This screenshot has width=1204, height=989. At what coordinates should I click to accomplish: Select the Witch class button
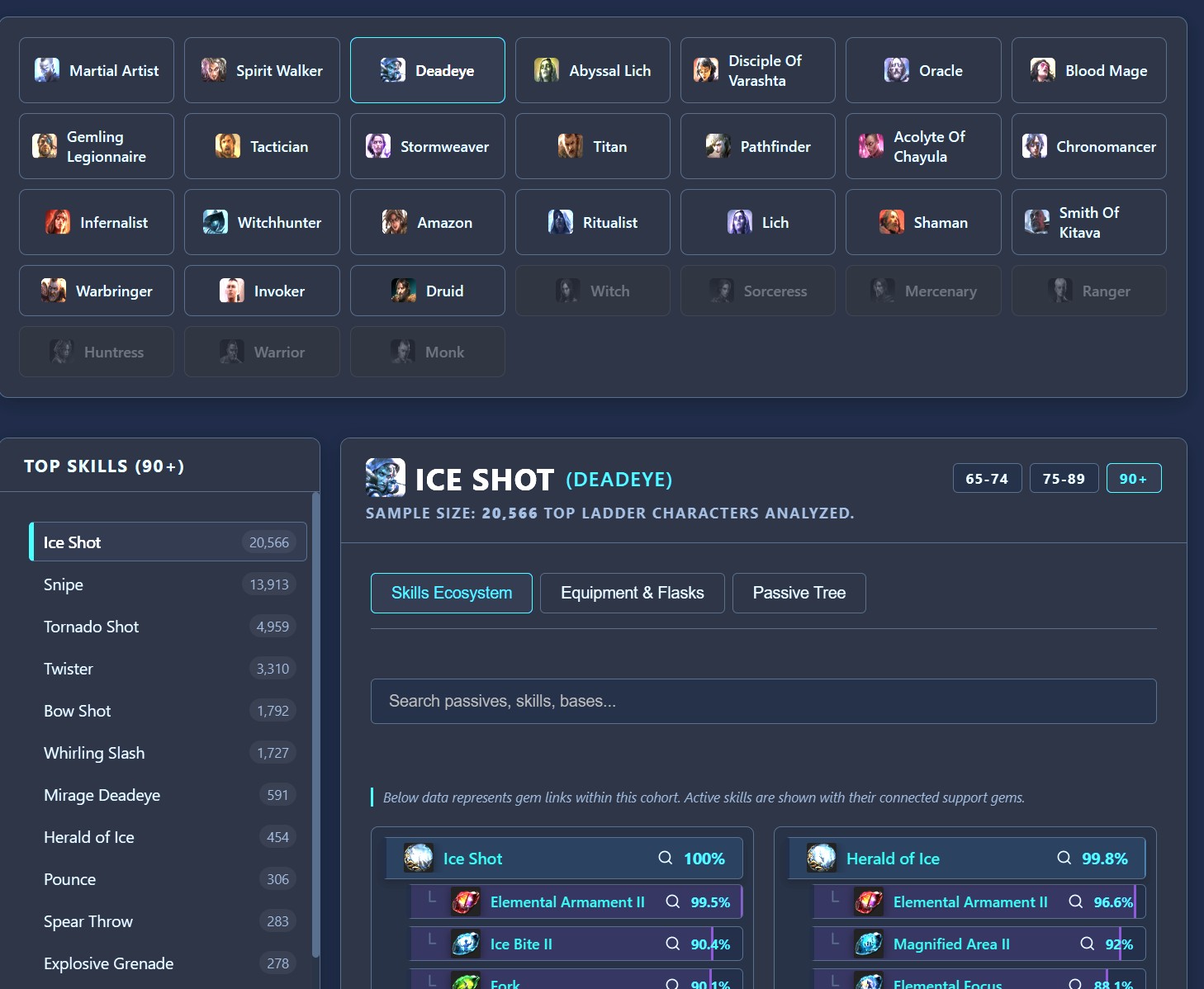593,291
